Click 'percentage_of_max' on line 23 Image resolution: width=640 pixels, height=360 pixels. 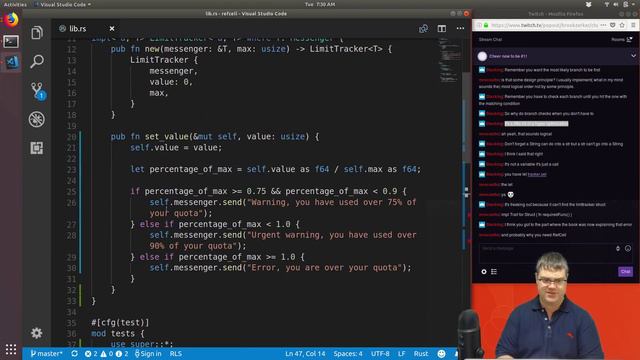pos(191,169)
